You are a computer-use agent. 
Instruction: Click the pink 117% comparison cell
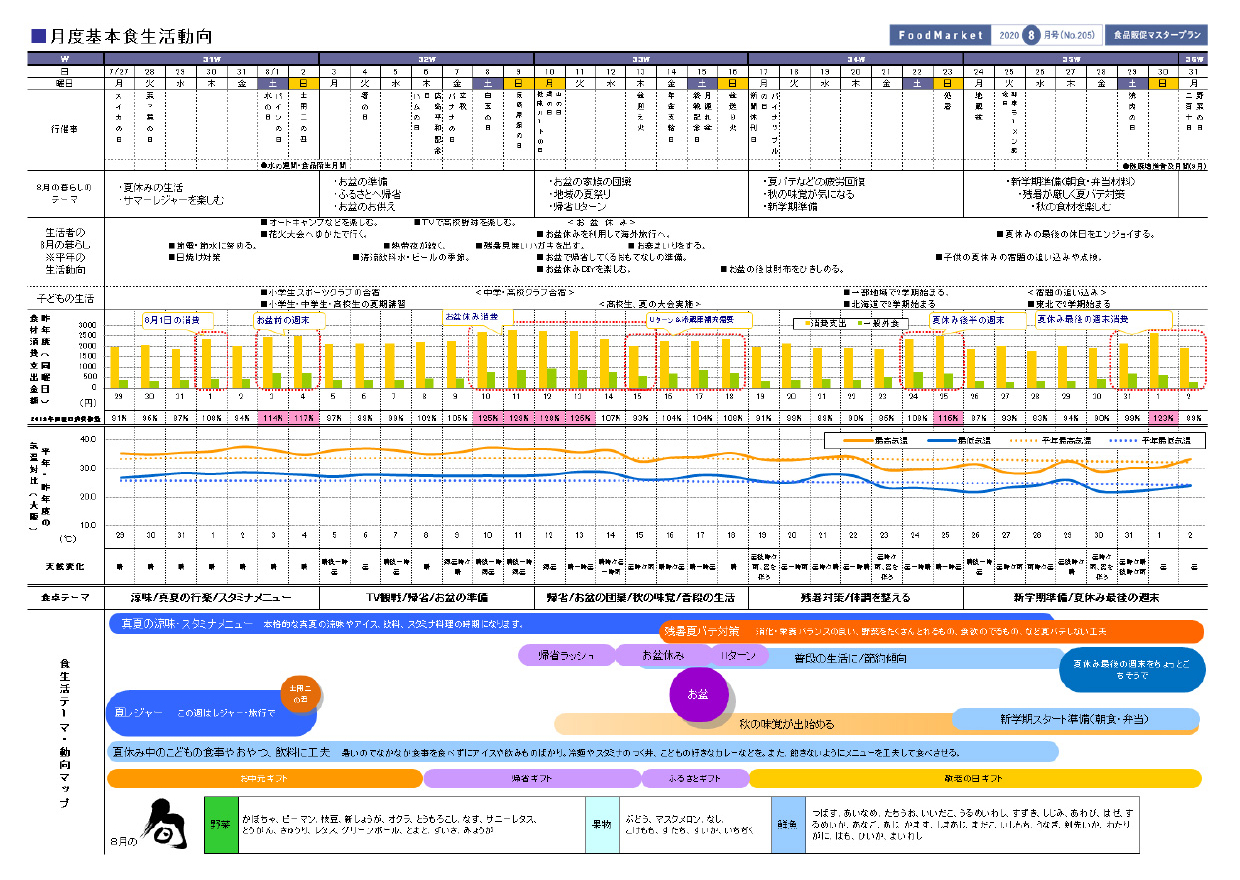[x=303, y=416]
